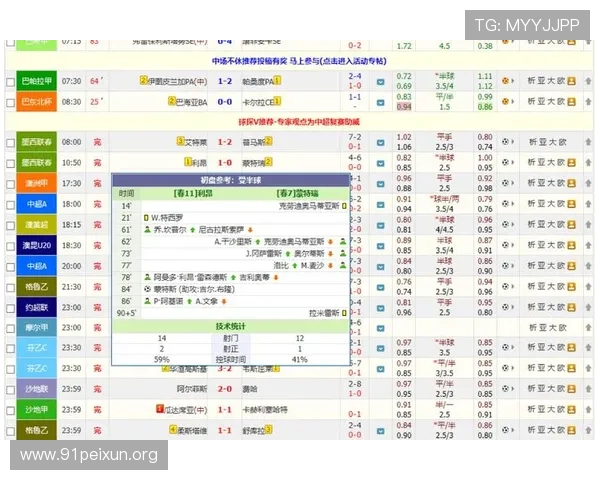
Task: Tick the checkbox for the 巴东北杯 08:30 match
Action: pos(11,103)
